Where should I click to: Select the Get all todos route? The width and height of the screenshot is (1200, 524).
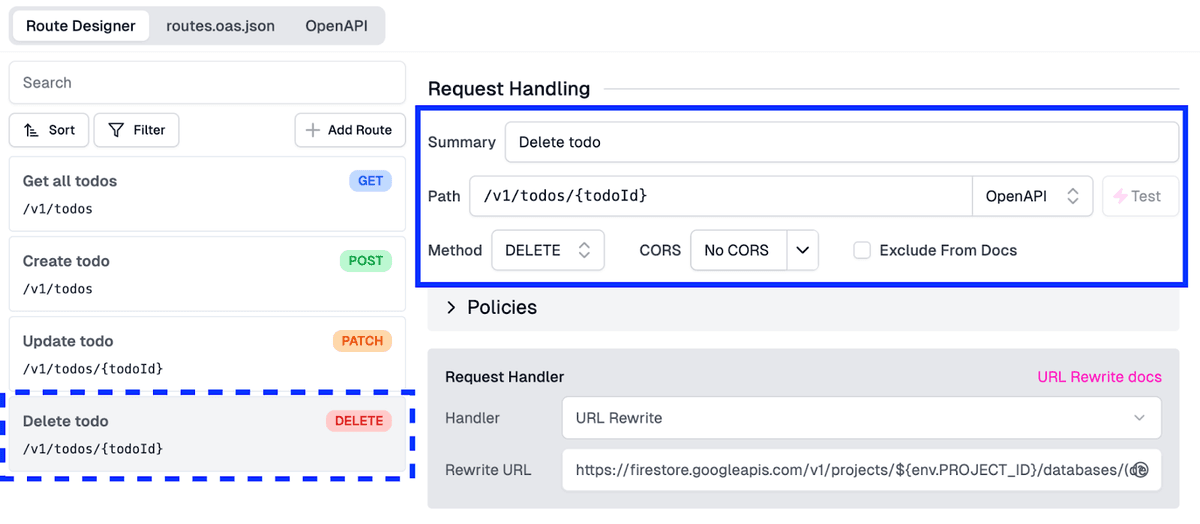pyautogui.click(x=207, y=194)
